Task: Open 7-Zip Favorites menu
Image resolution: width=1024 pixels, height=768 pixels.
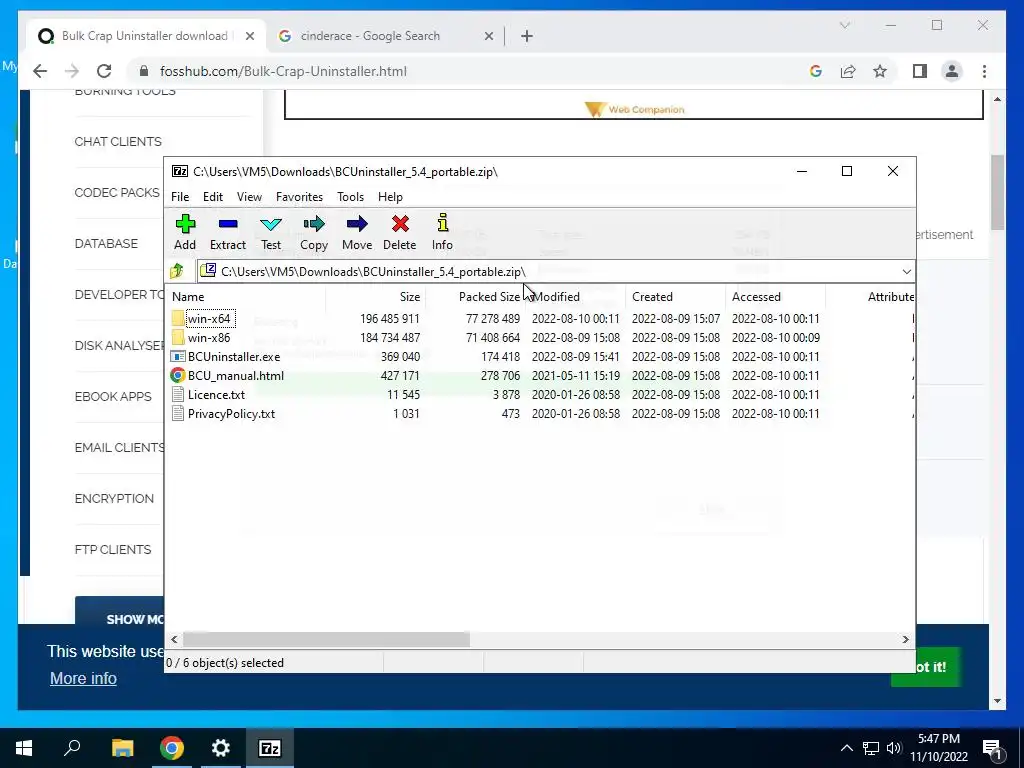Action: coord(299,197)
